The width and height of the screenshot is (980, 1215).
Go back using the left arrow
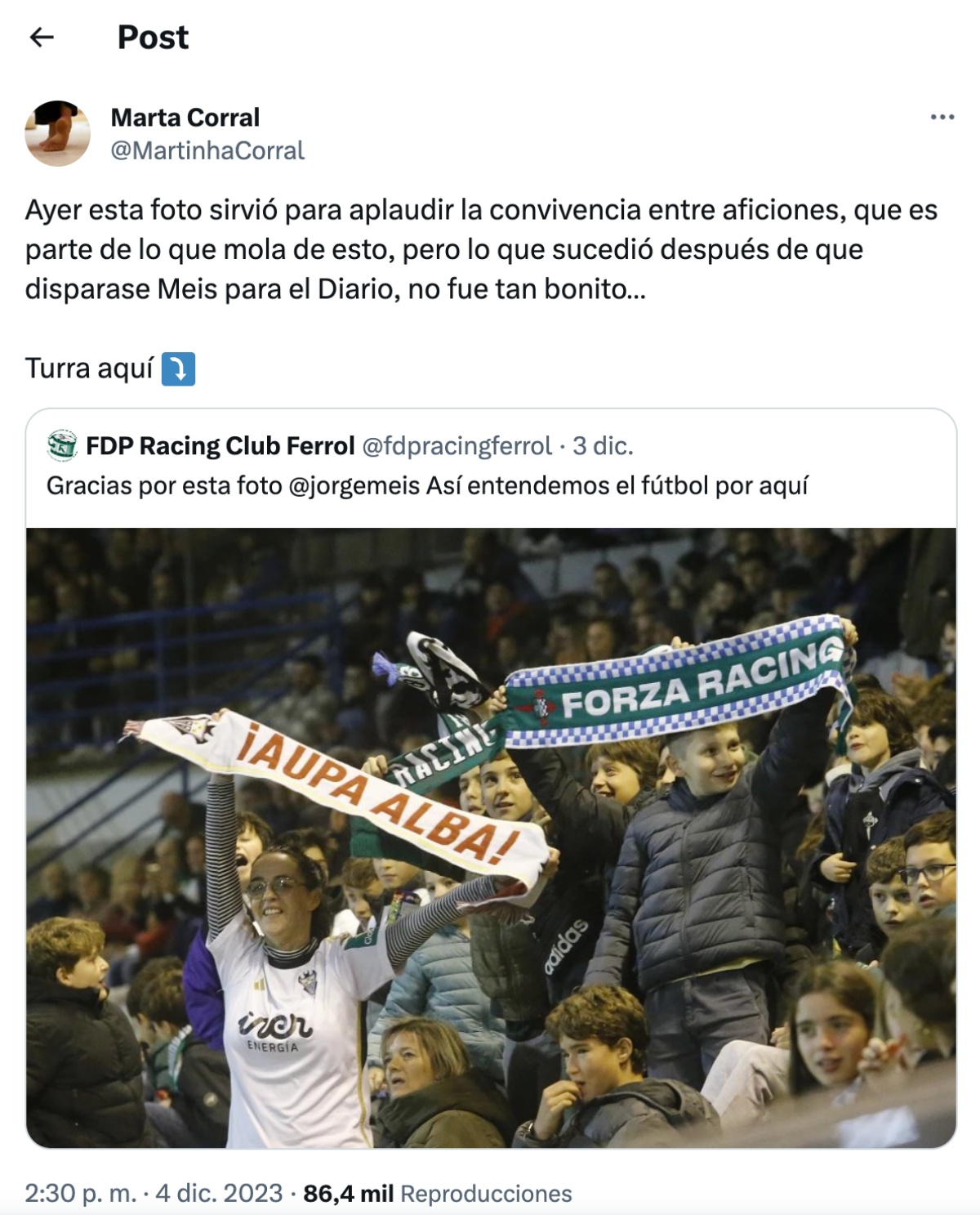[x=42, y=37]
